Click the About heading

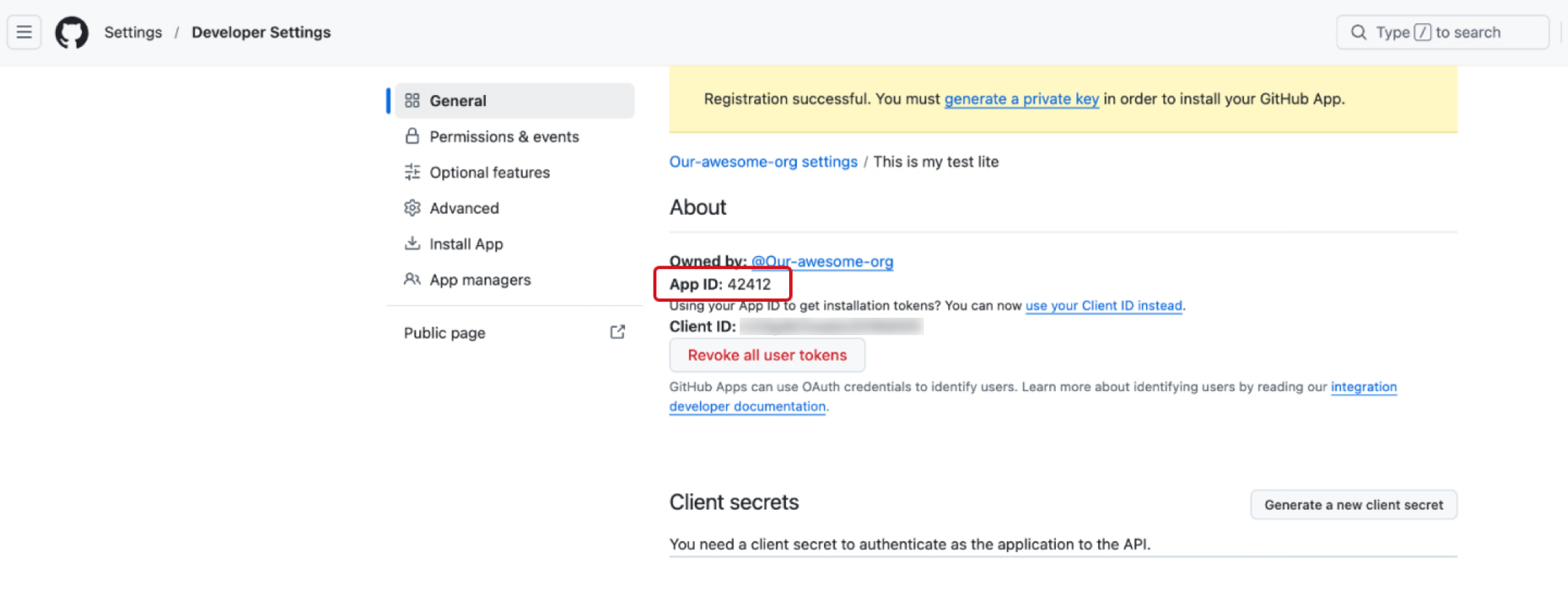[x=698, y=207]
